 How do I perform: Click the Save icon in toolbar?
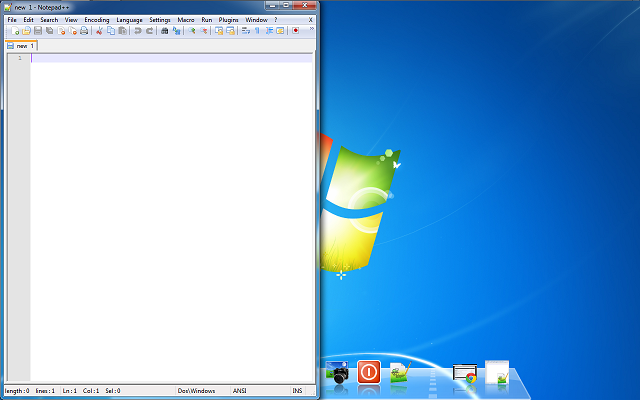coord(37,31)
